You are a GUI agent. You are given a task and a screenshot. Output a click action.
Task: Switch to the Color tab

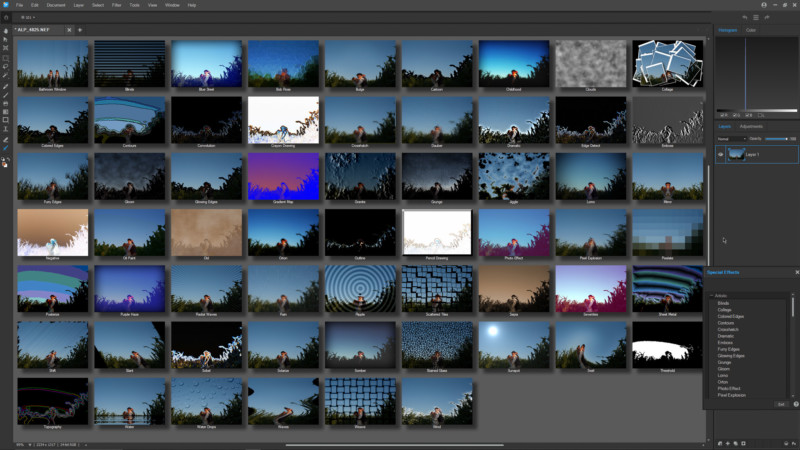(751, 30)
